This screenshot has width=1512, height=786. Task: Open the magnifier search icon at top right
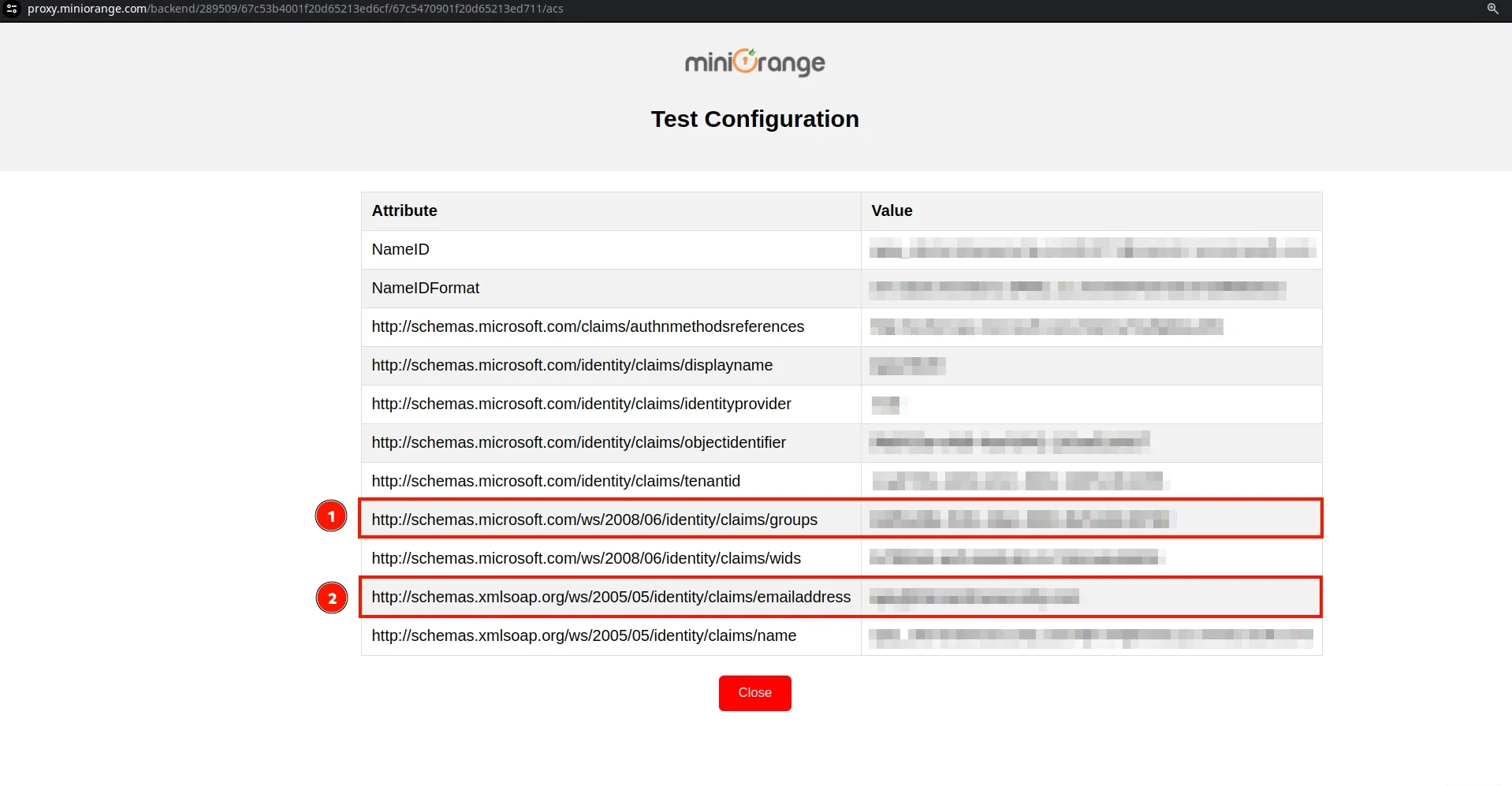pyautogui.click(x=1493, y=9)
